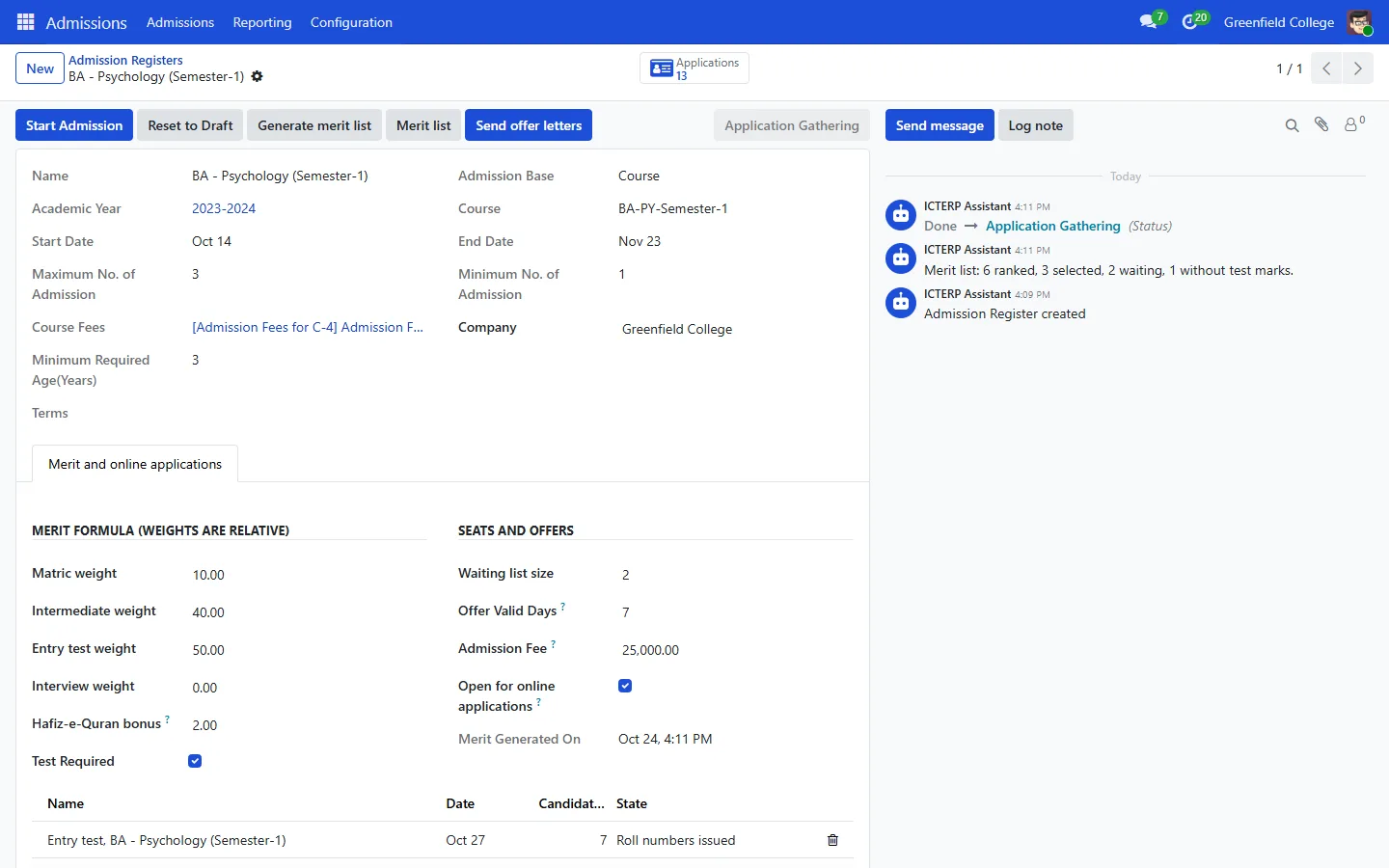Open the 2023-2024 academic year link
This screenshot has width=1389, height=868.
click(x=224, y=208)
